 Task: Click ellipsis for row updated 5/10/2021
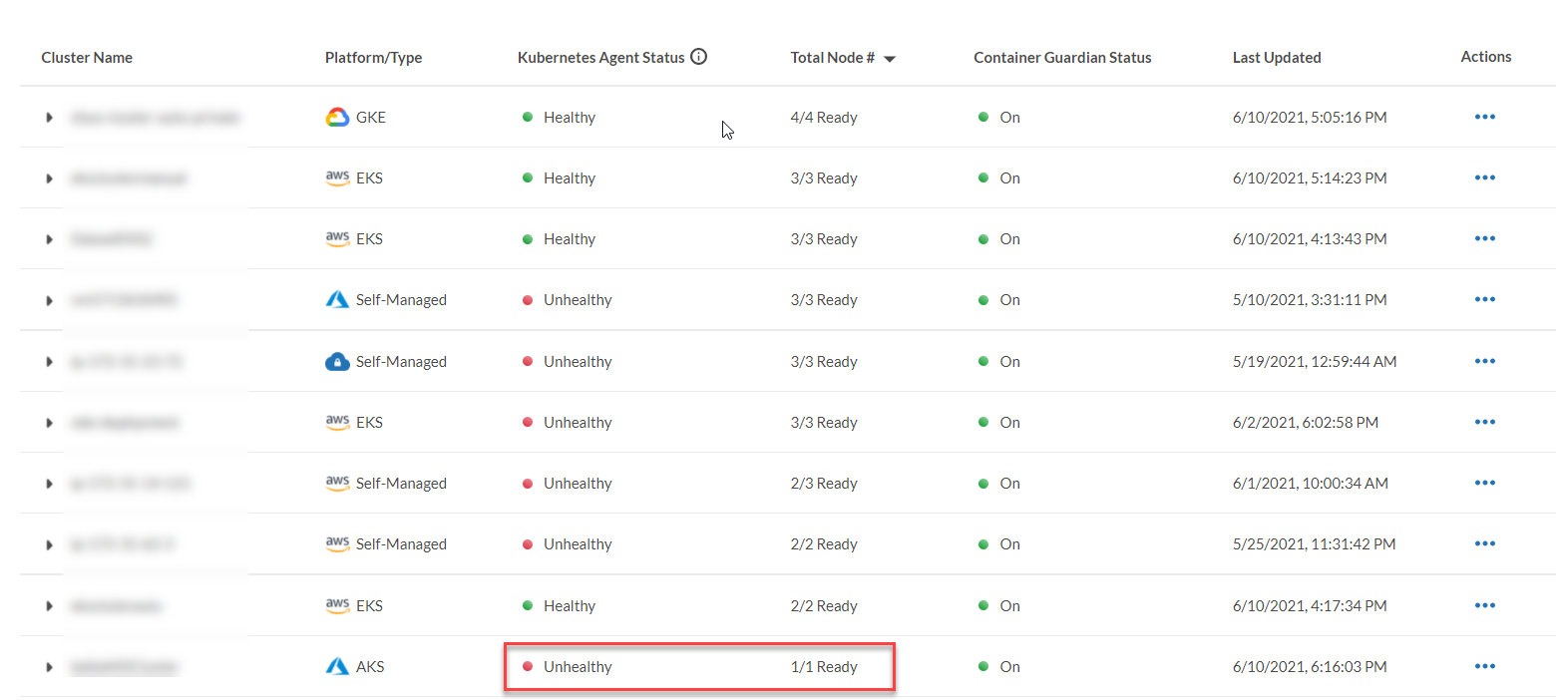1484,299
